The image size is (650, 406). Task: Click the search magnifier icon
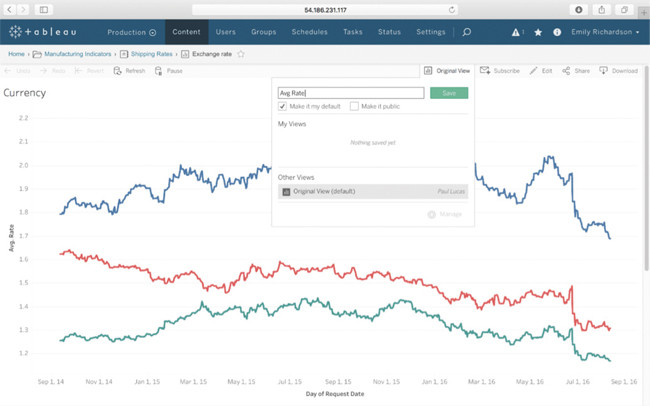click(466, 32)
